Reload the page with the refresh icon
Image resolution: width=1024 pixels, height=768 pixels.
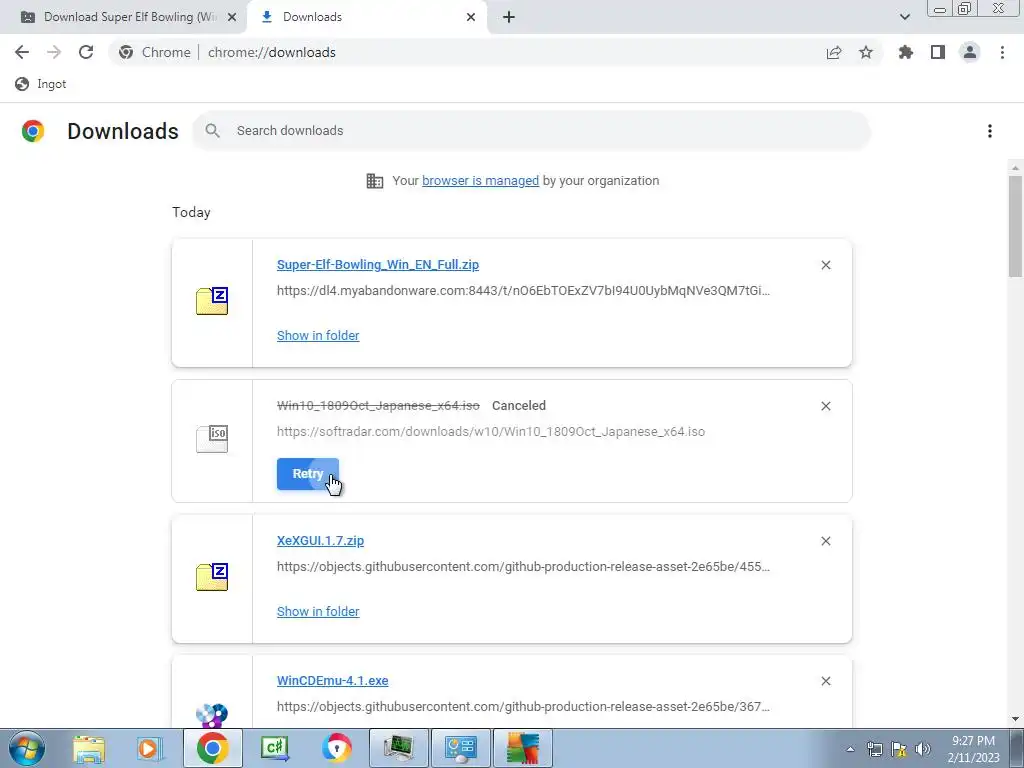(x=86, y=52)
